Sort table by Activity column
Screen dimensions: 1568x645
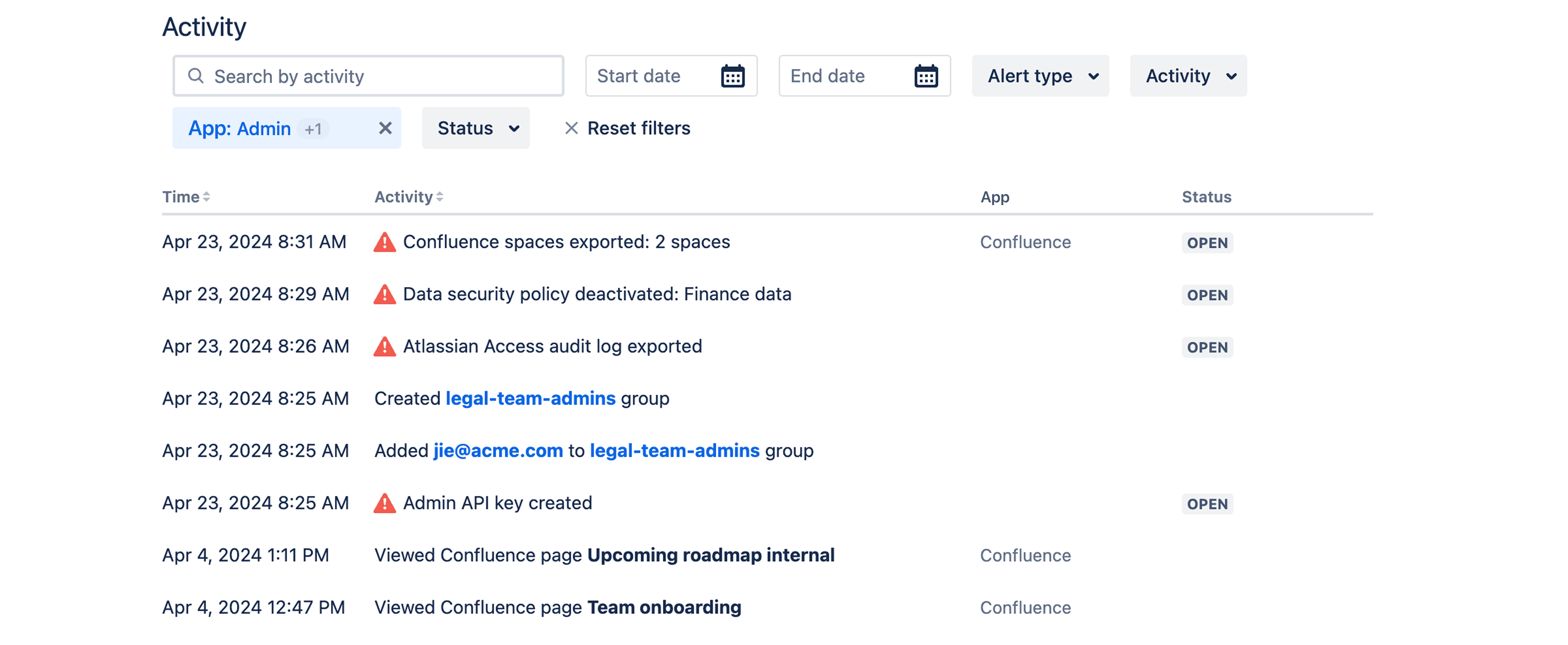tap(409, 197)
